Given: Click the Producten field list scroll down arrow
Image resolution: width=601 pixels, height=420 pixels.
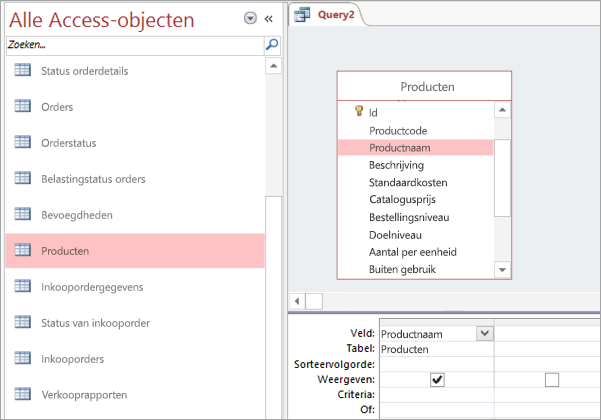Looking at the screenshot, I should pos(502,270).
